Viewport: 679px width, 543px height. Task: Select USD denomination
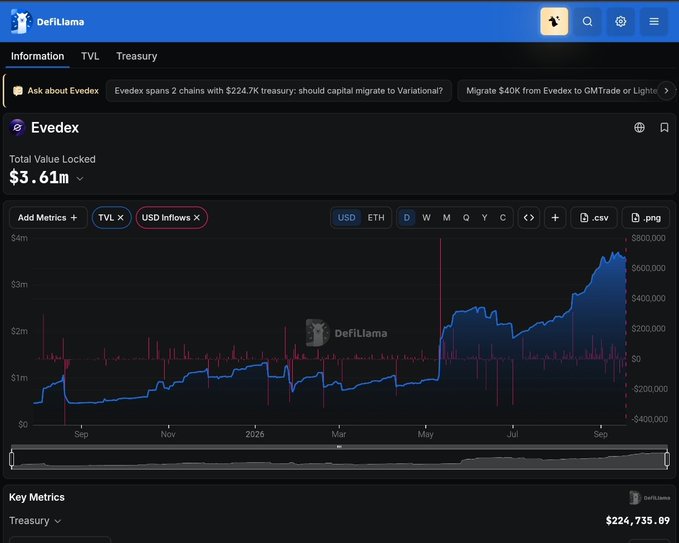(346, 217)
